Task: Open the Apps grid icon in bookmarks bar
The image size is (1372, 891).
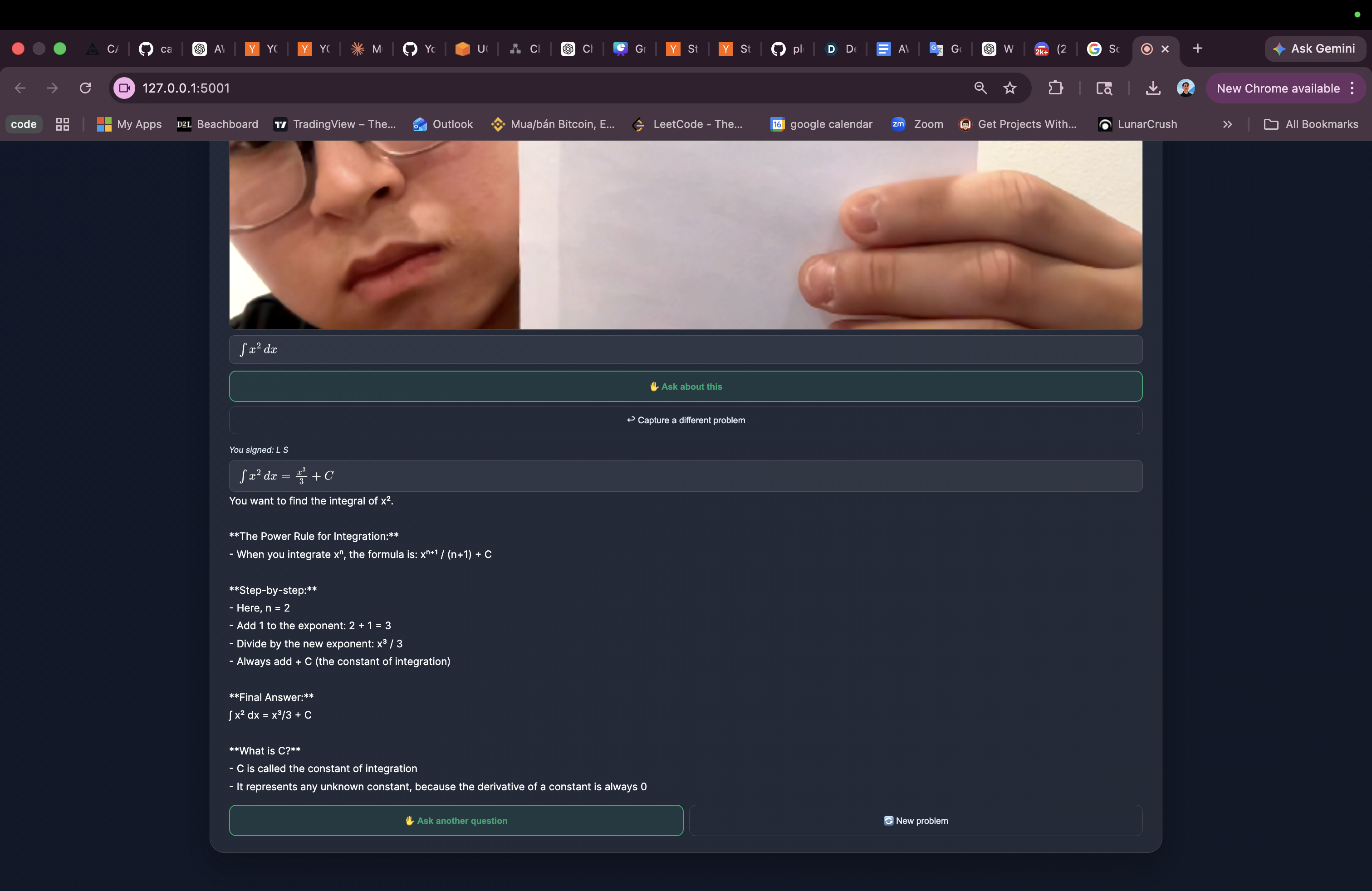Action: click(62, 124)
